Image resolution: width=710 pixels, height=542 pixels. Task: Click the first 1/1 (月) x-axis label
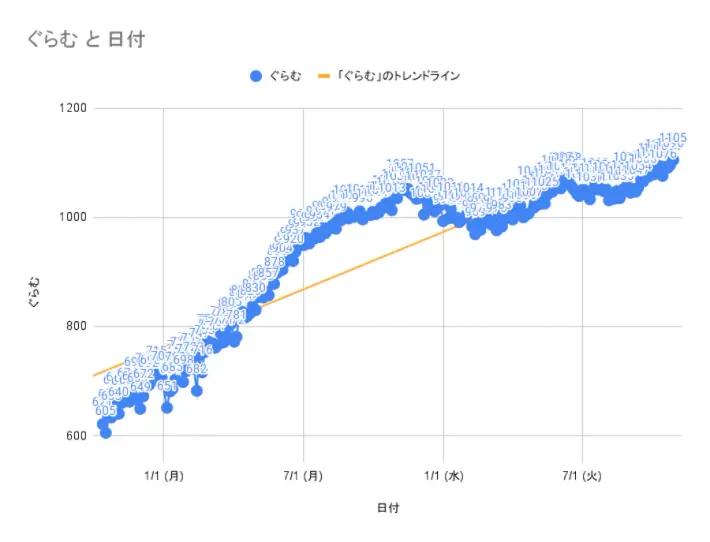pos(163,475)
